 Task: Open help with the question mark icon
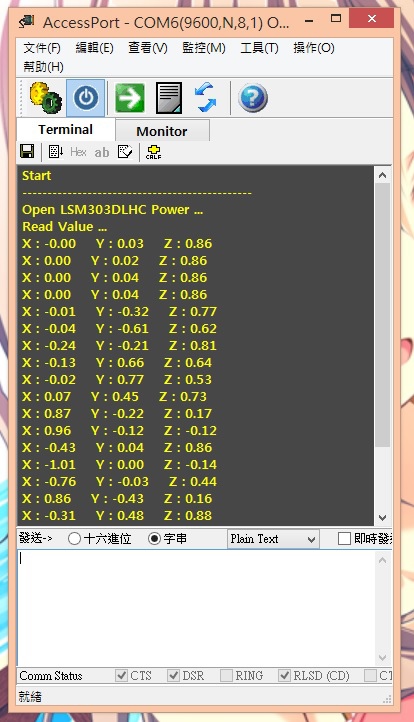[x=252, y=98]
